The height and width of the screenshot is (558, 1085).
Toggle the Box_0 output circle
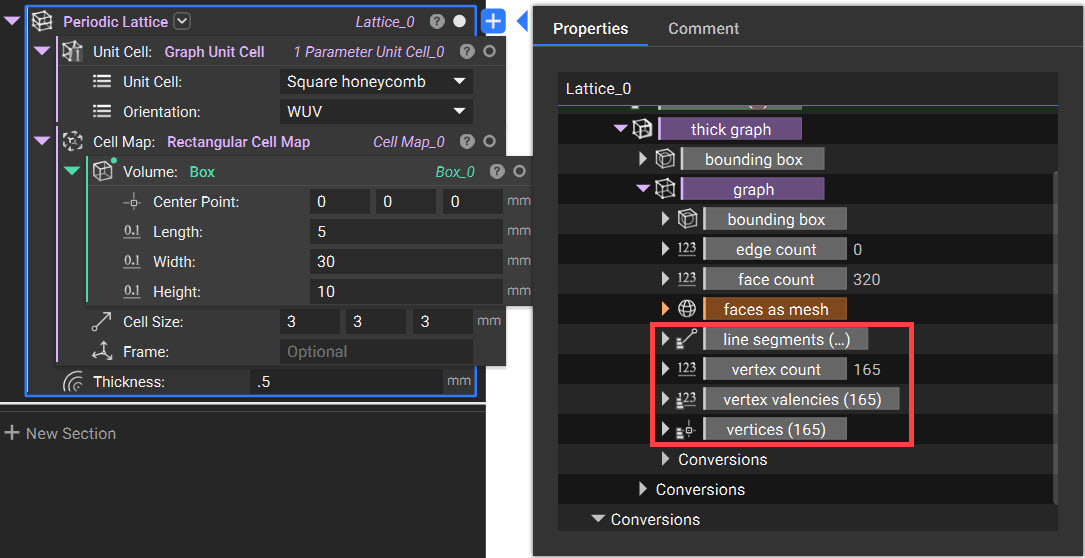(519, 172)
